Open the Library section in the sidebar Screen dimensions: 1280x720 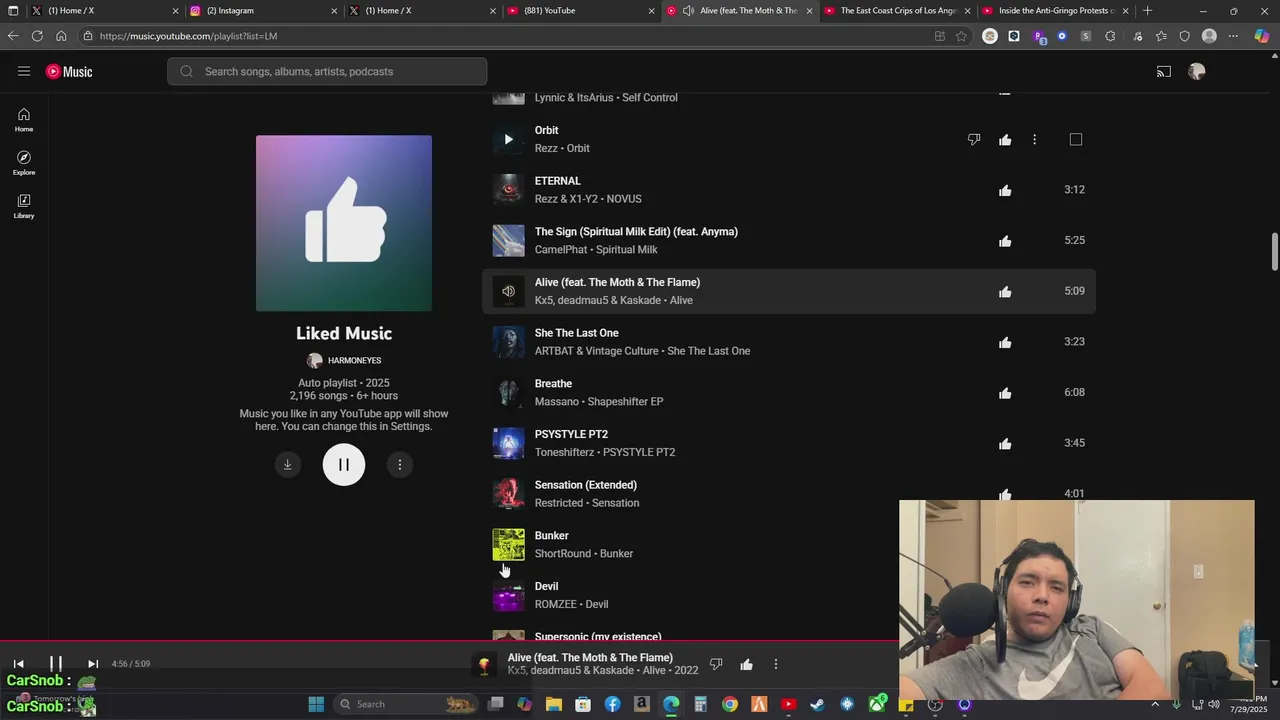[x=24, y=206]
